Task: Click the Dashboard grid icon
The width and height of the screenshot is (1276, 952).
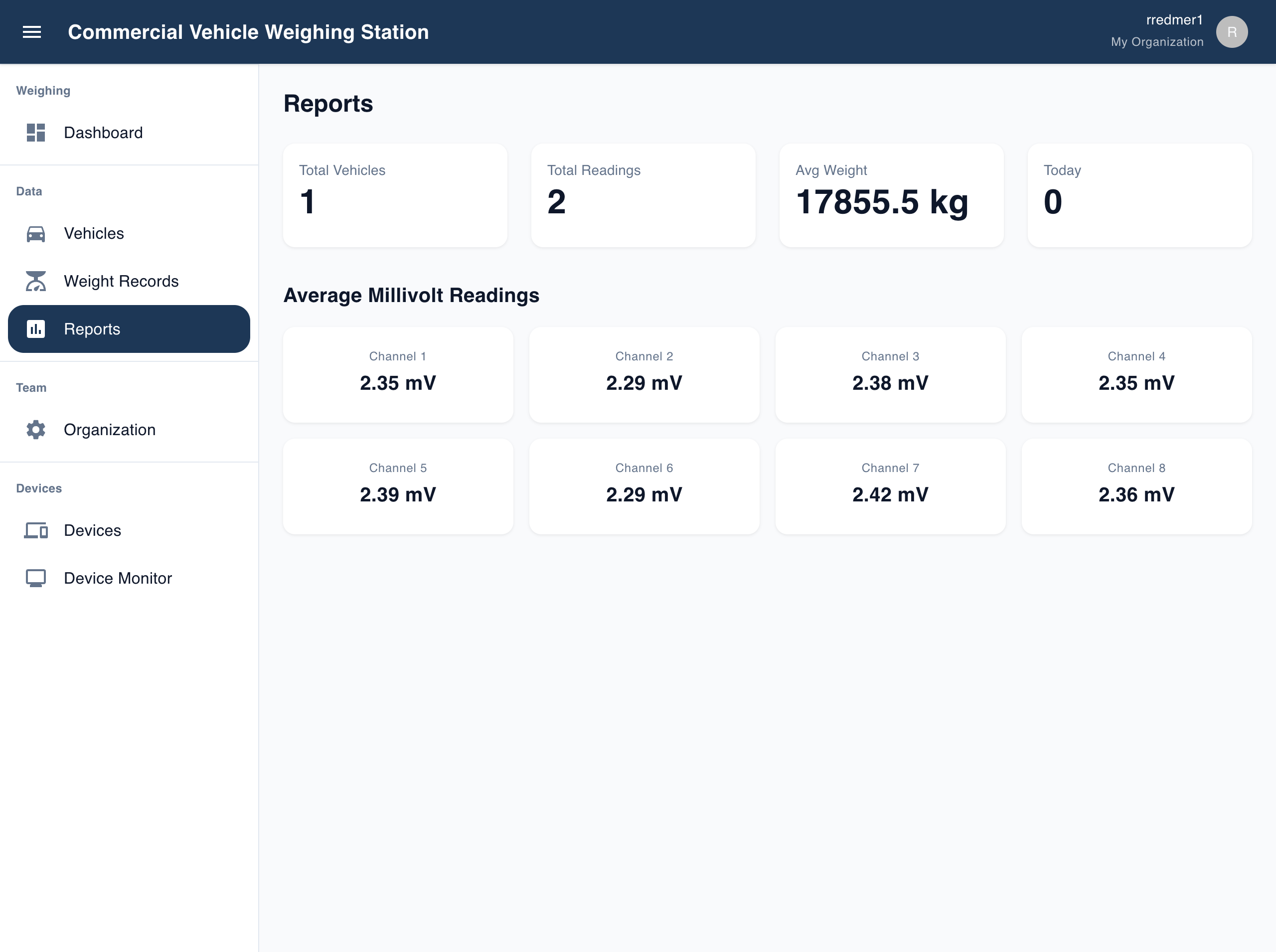Action: tap(36, 133)
